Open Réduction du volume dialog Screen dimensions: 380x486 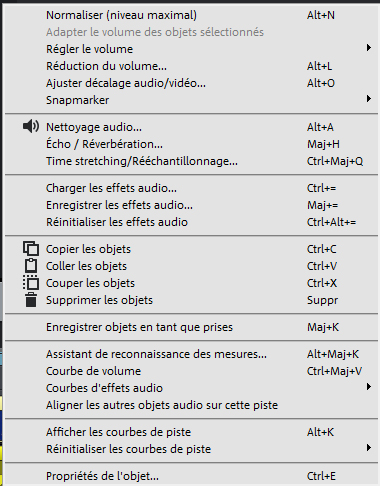pyautogui.click(x=192, y=66)
